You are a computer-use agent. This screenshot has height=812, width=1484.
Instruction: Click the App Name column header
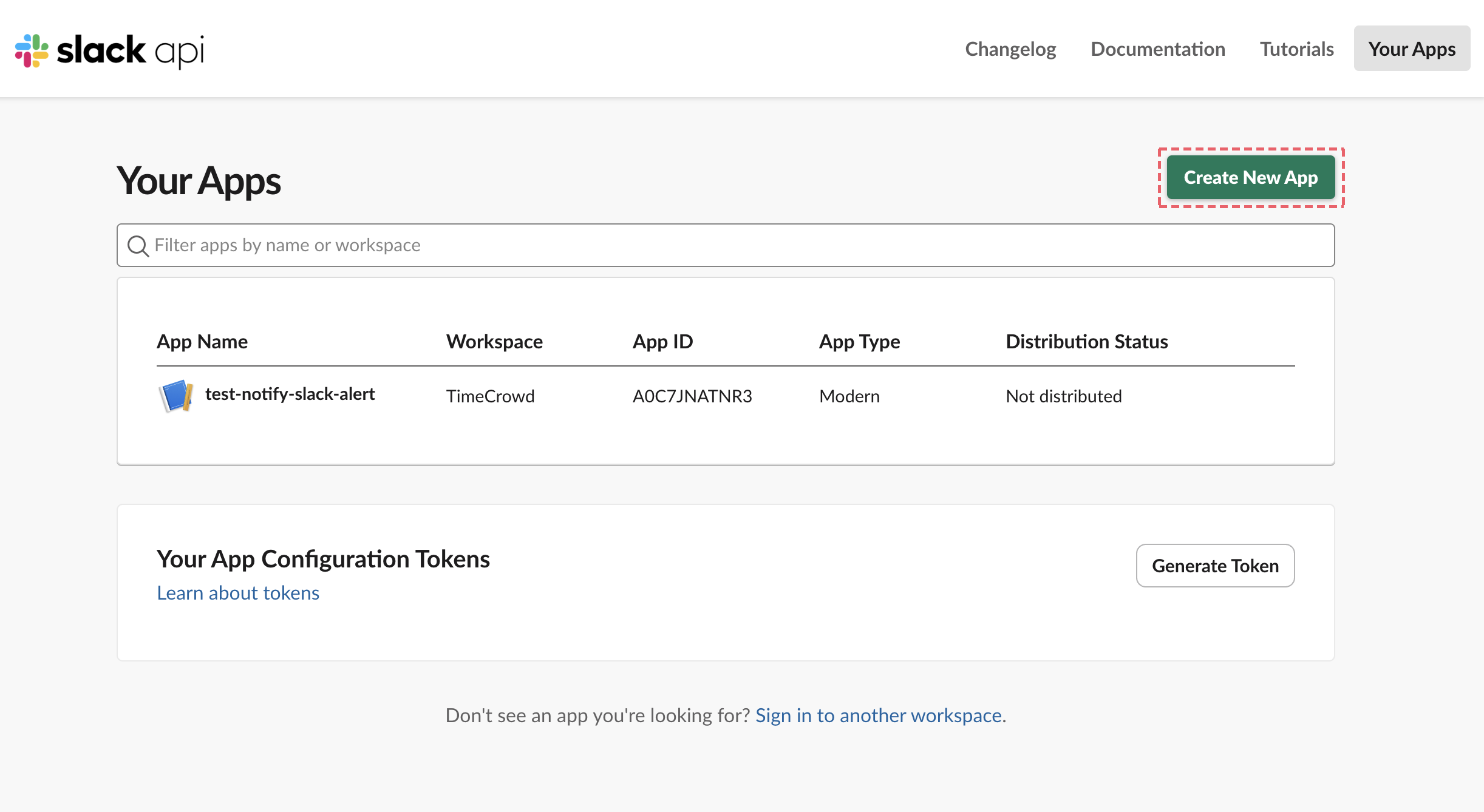pos(202,342)
